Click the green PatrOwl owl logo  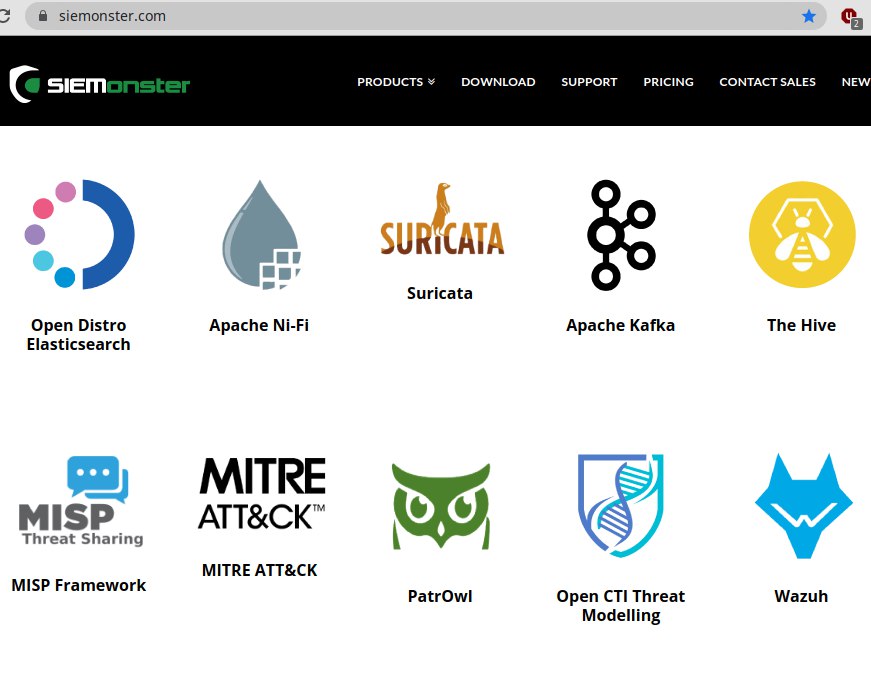441,506
